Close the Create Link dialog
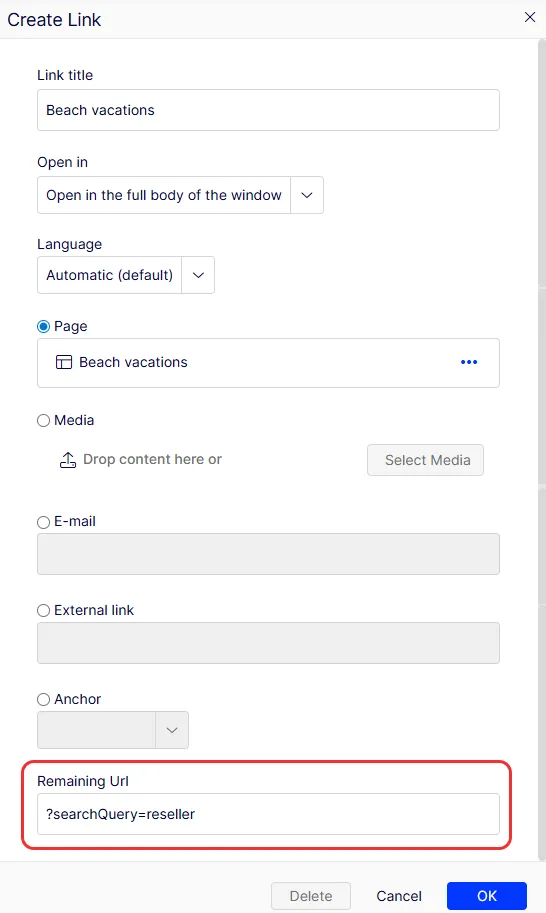 pos(530,17)
